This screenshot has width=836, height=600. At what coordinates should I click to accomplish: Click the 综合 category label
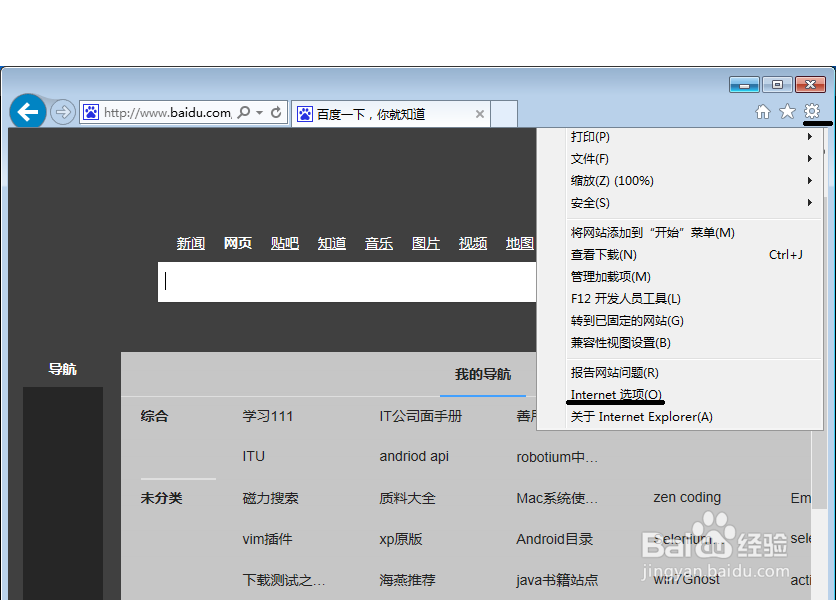pos(155,416)
